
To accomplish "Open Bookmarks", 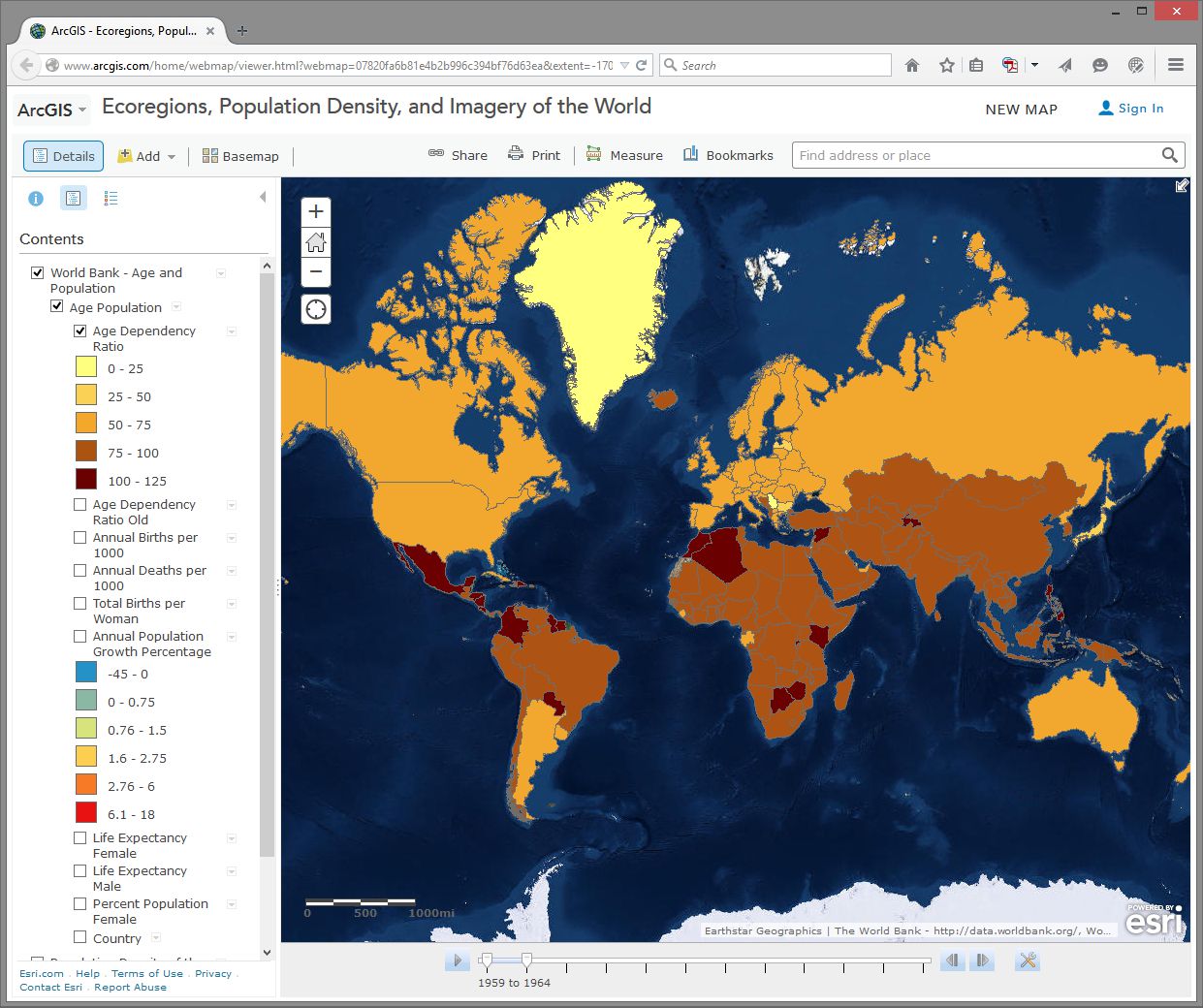I will (x=727, y=154).
